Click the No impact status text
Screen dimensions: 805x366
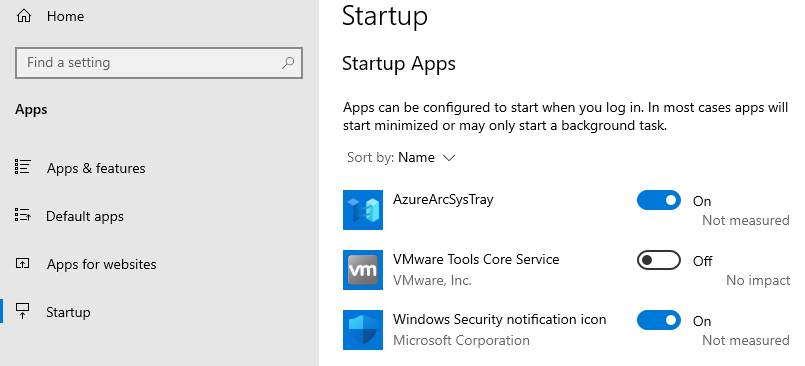click(x=758, y=280)
